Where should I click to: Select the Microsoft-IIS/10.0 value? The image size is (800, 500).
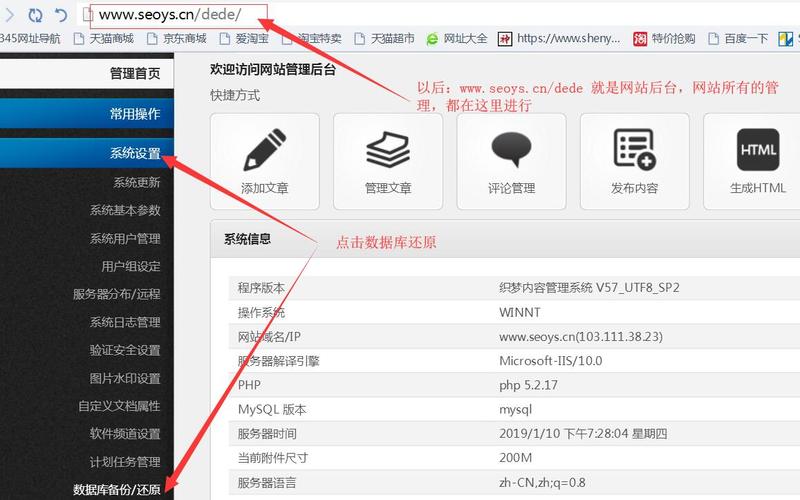[x=551, y=361]
